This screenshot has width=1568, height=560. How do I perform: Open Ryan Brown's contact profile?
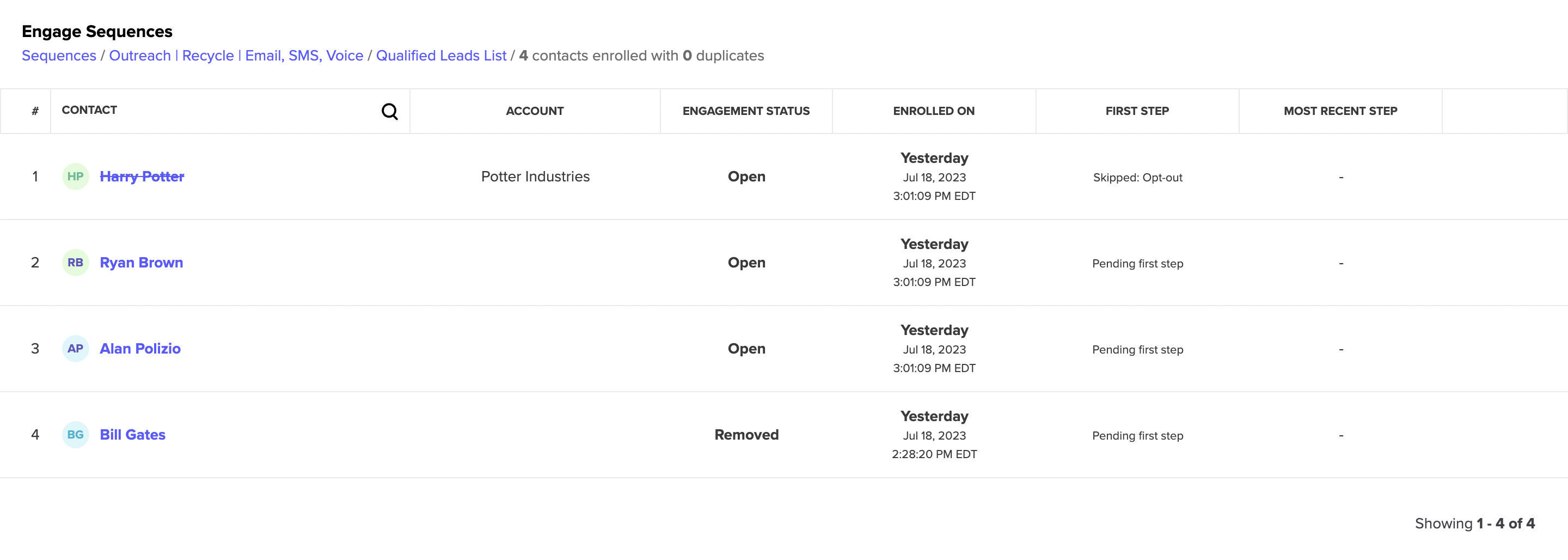click(141, 263)
